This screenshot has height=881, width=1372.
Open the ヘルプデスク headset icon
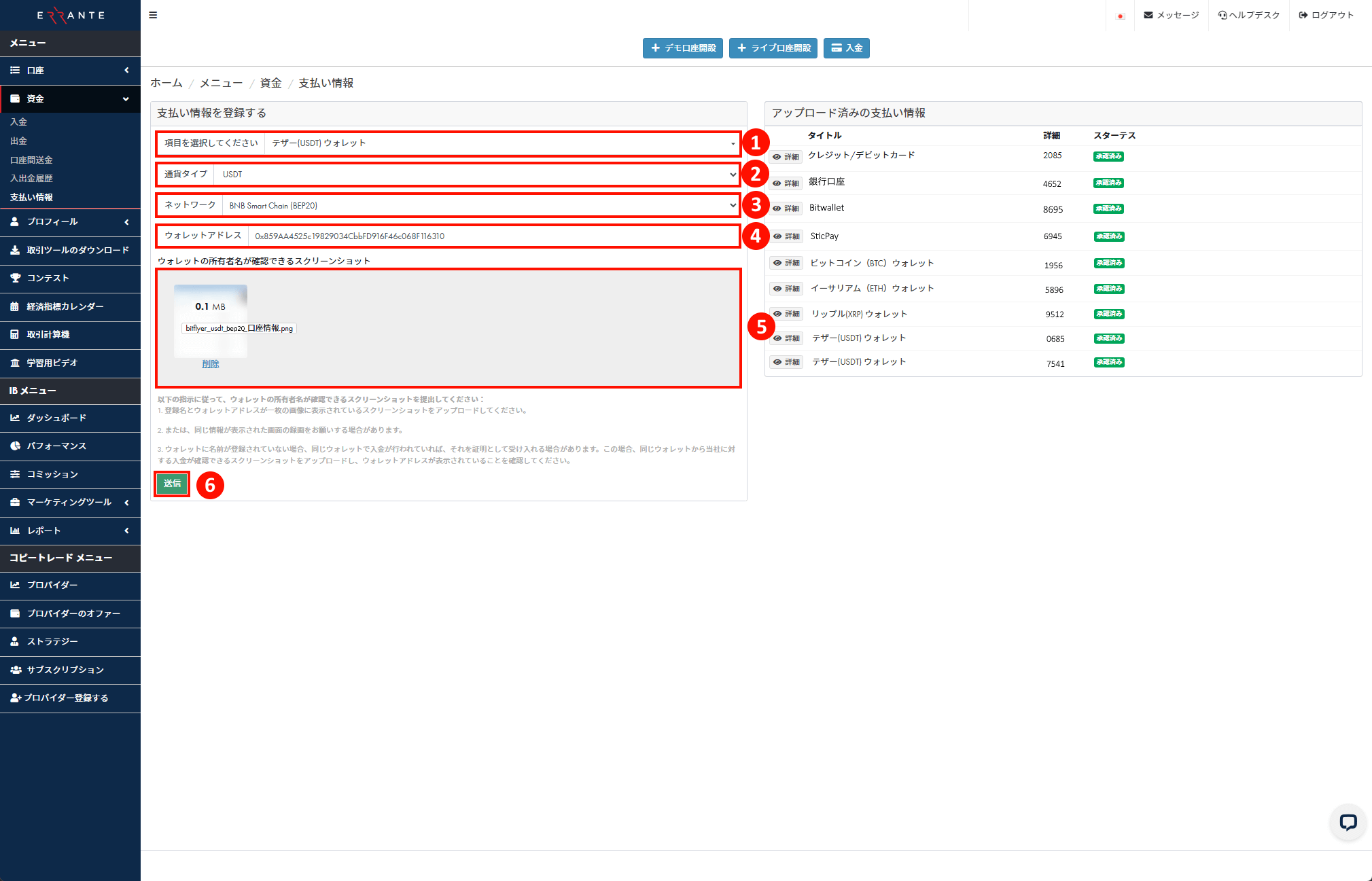(1221, 14)
